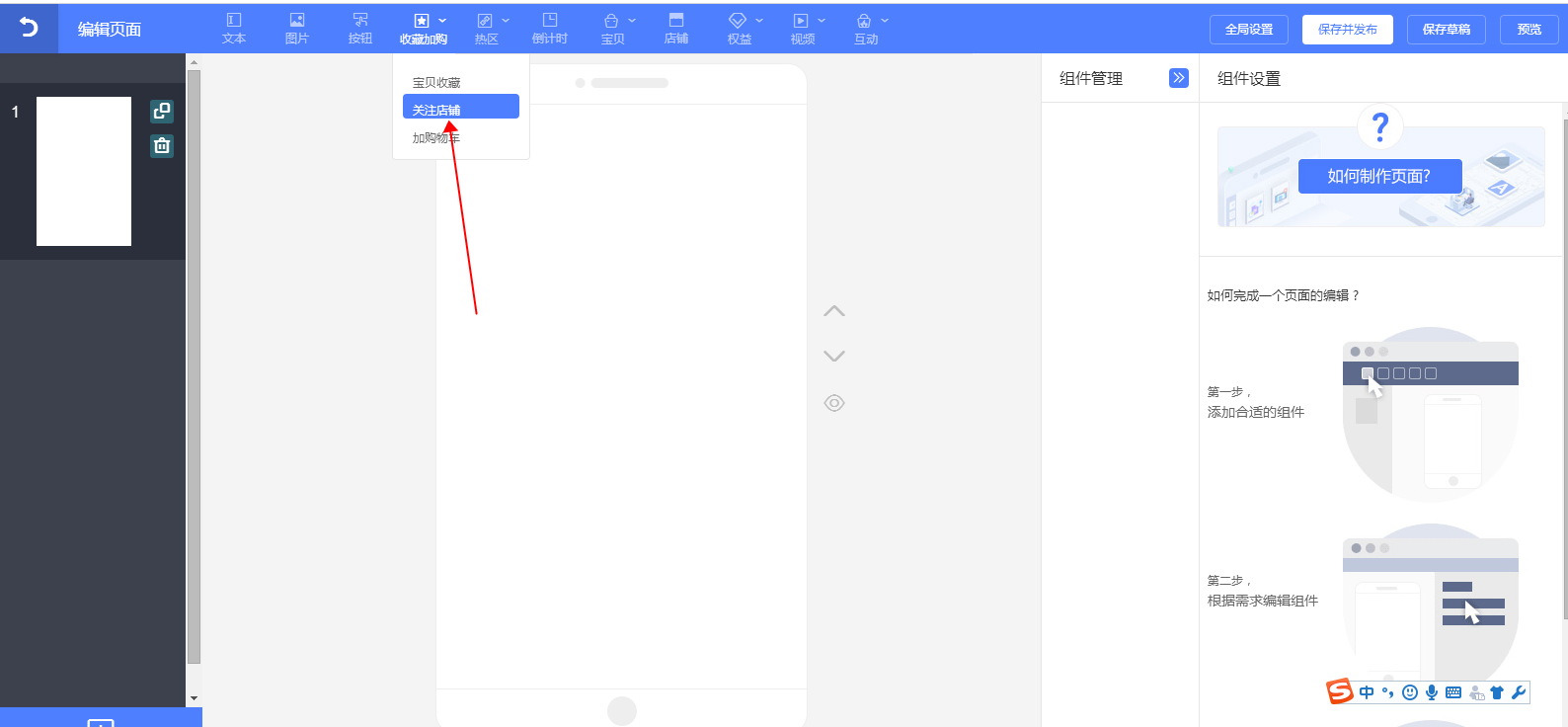Open Sogou soft keyboard icon
The height and width of the screenshot is (727, 1568).
coord(1453,692)
